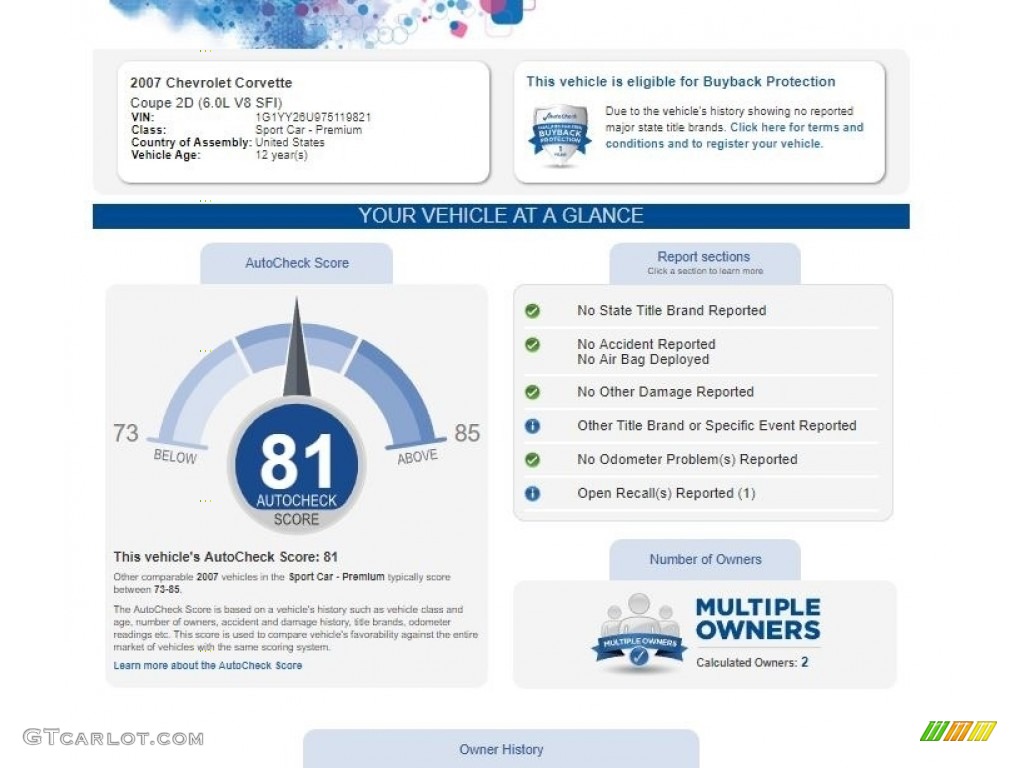The width and height of the screenshot is (1024, 768).
Task: Select the VIN number 1G1YY26U975119821
Action: point(313,118)
